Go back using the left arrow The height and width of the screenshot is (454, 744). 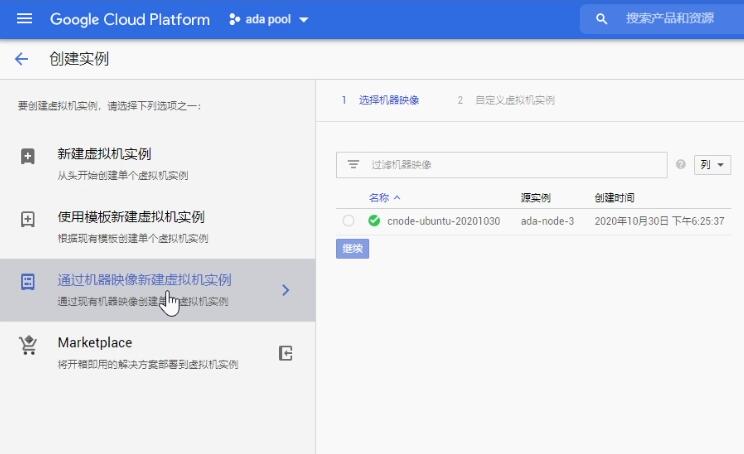click(x=21, y=59)
